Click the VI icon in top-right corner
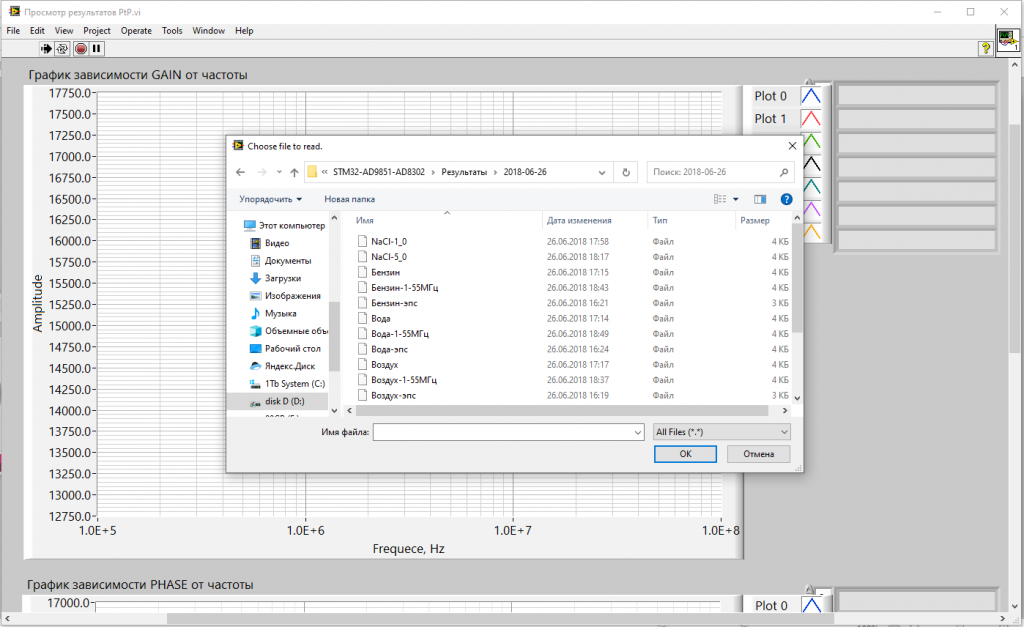The width and height of the screenshot is (1024, 627). (x=1008, y=40)
